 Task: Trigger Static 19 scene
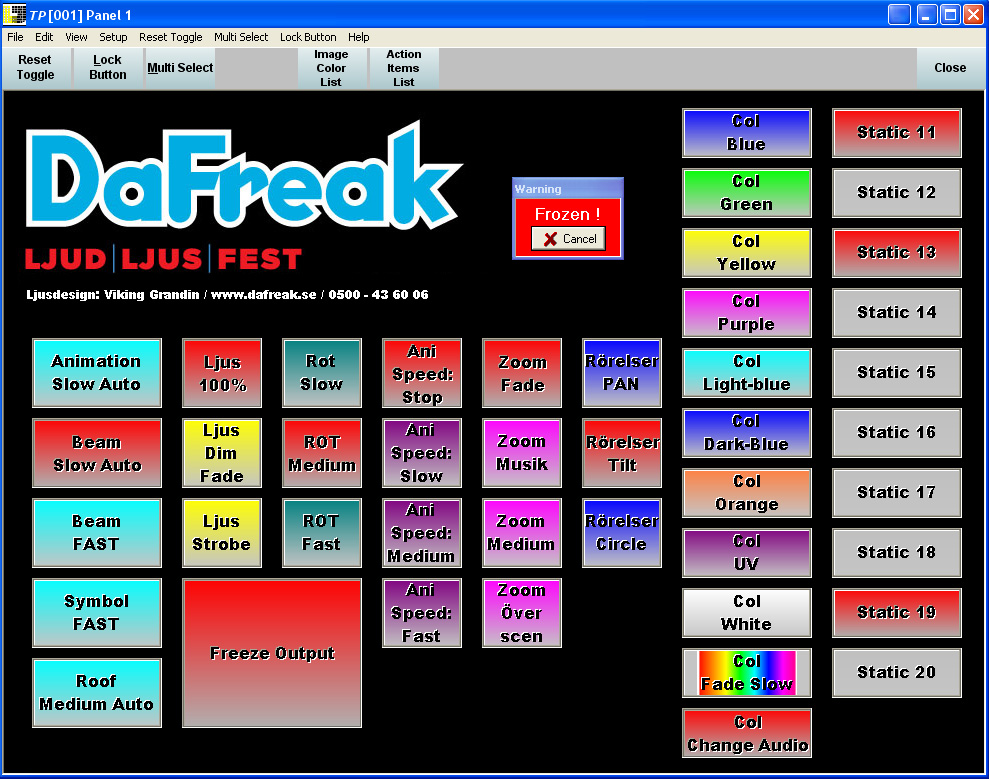click(897, 613)
